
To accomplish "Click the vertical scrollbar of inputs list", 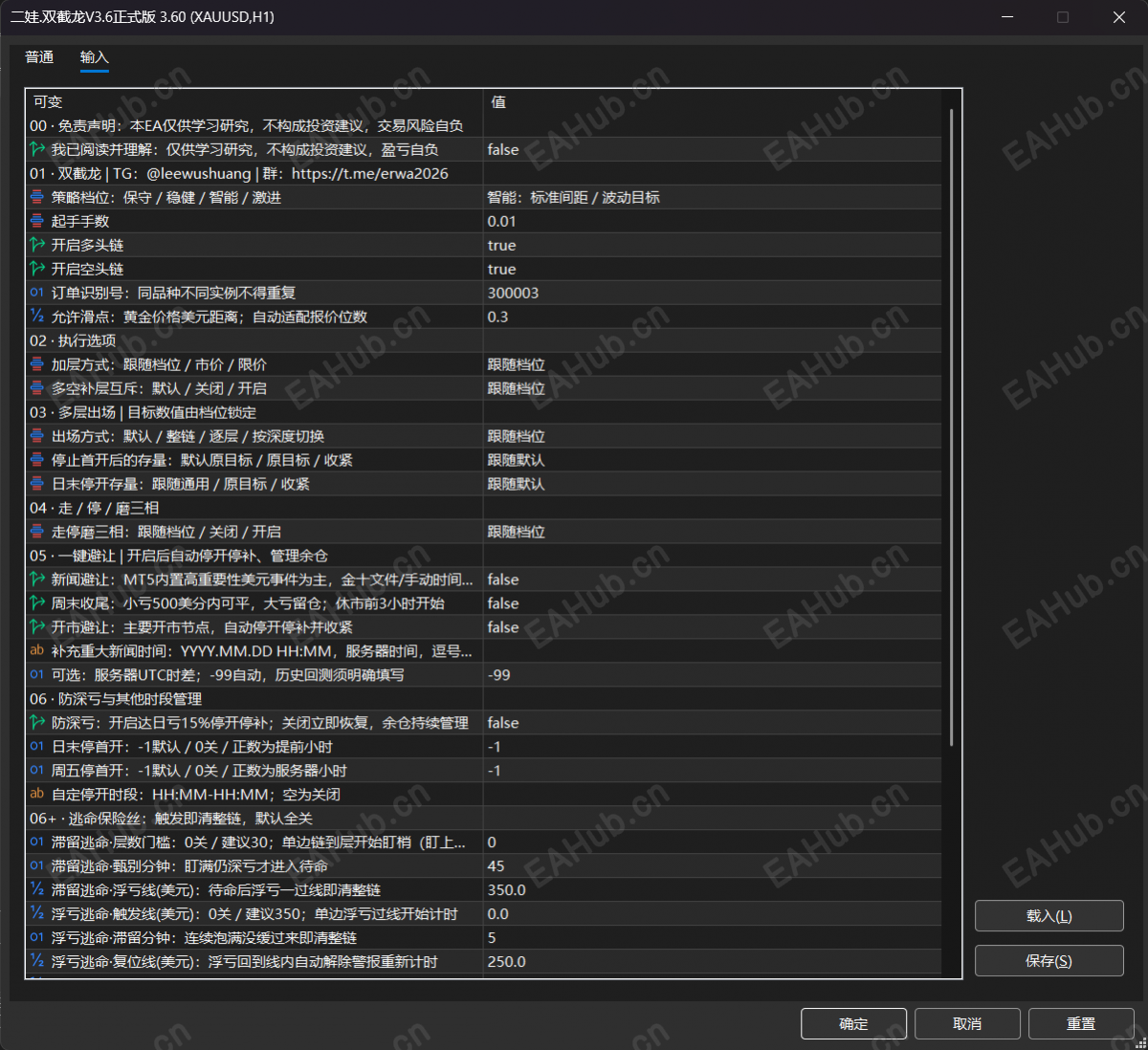I will tap(951, 427).
